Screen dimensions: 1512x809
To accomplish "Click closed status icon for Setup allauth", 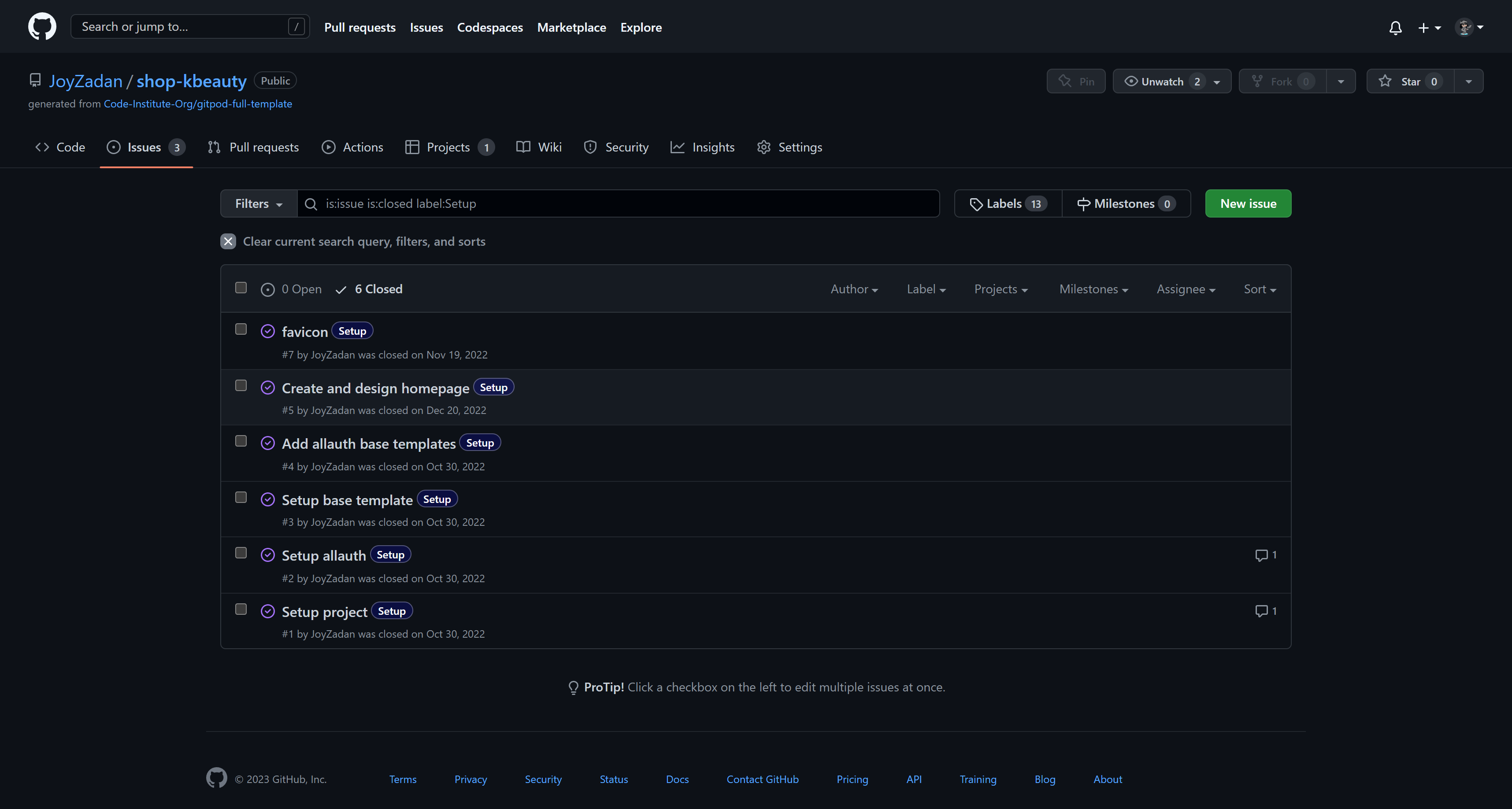I will coord(268,555).
